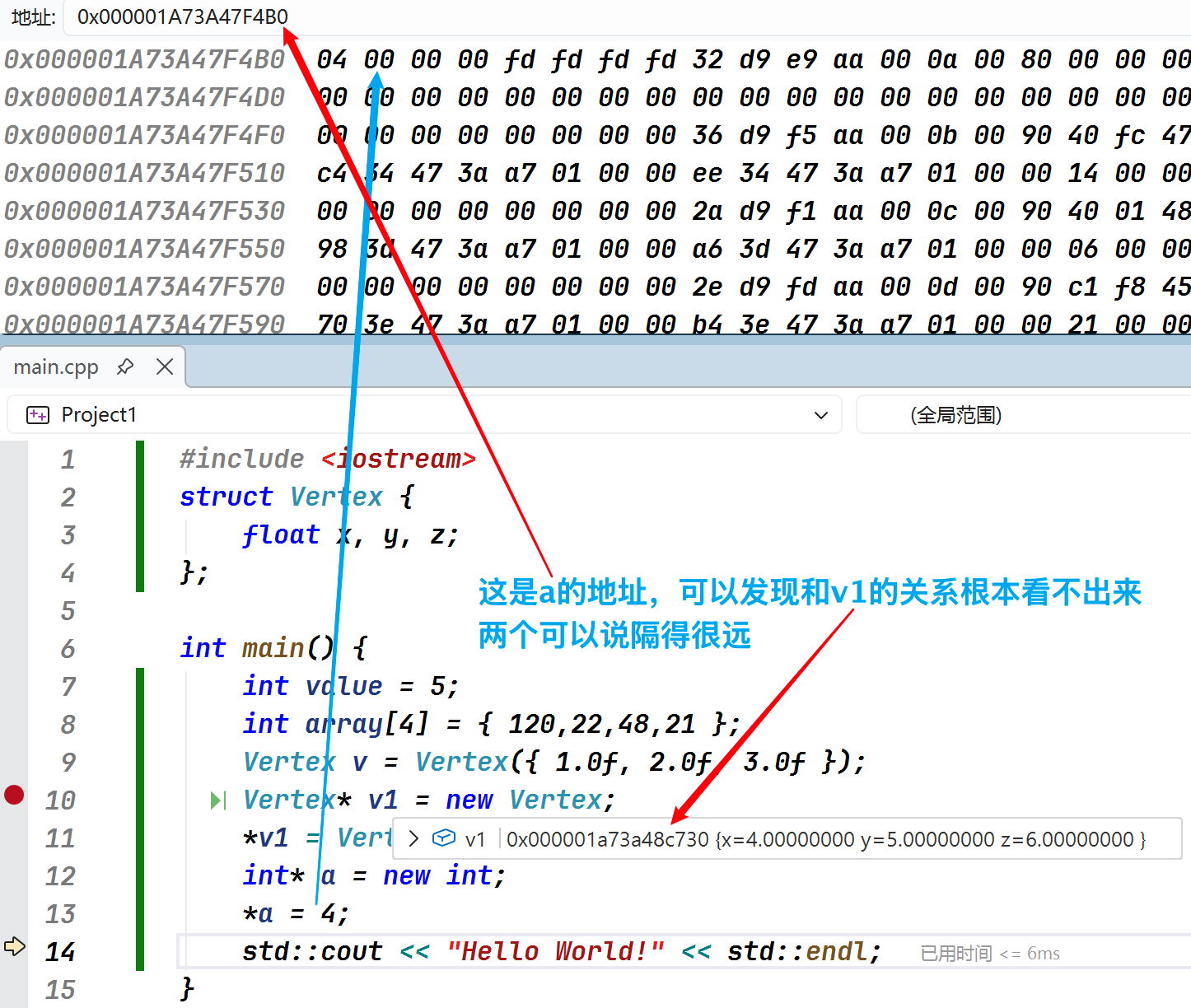Click the 'int value = 5;' statement
1191x1008 pixels.
coord(350,686)
